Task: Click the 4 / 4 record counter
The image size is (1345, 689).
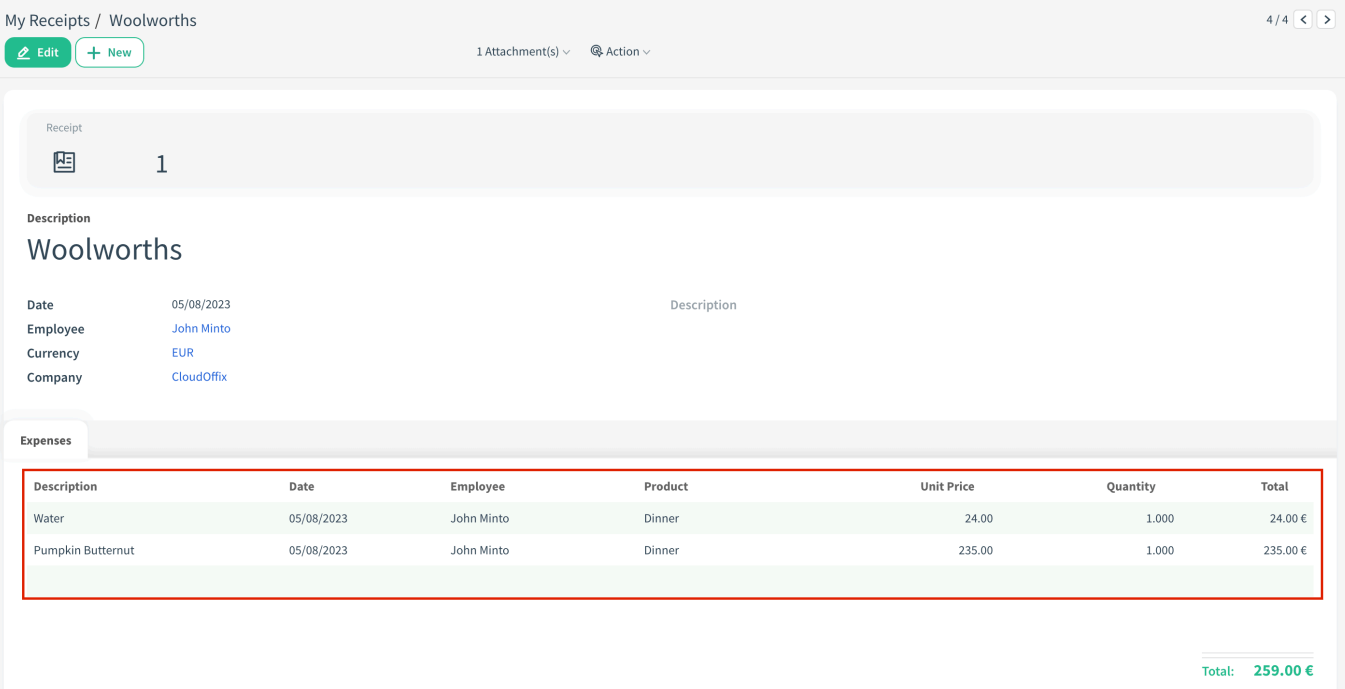Action: (x=1277, y=19)
